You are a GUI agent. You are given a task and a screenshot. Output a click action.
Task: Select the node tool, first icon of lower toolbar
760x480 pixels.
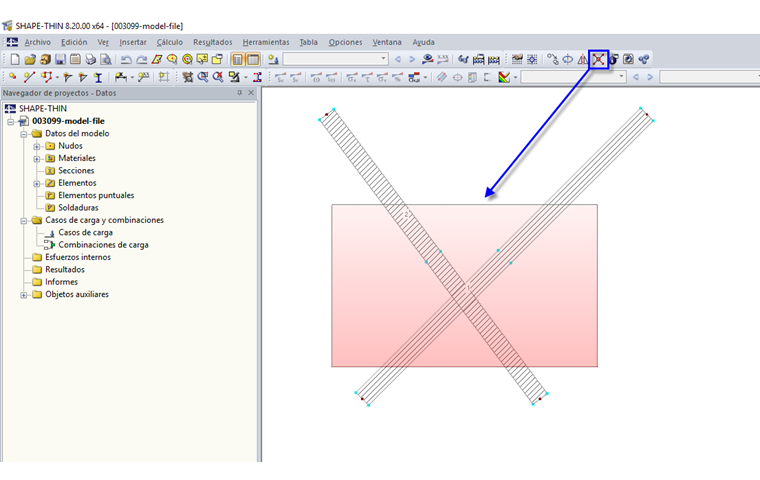point(13,77)
